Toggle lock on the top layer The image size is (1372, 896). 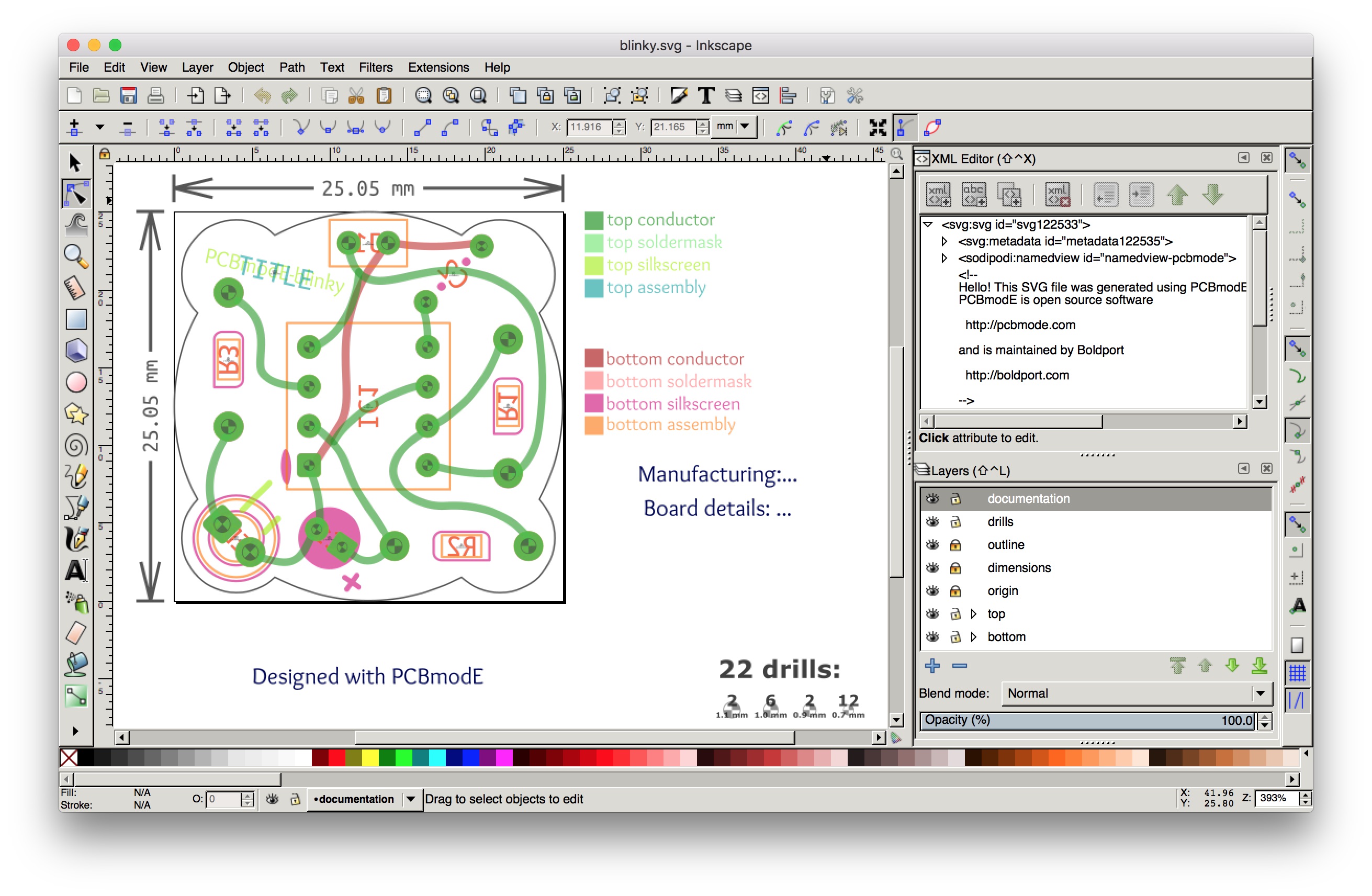point(955,614)
